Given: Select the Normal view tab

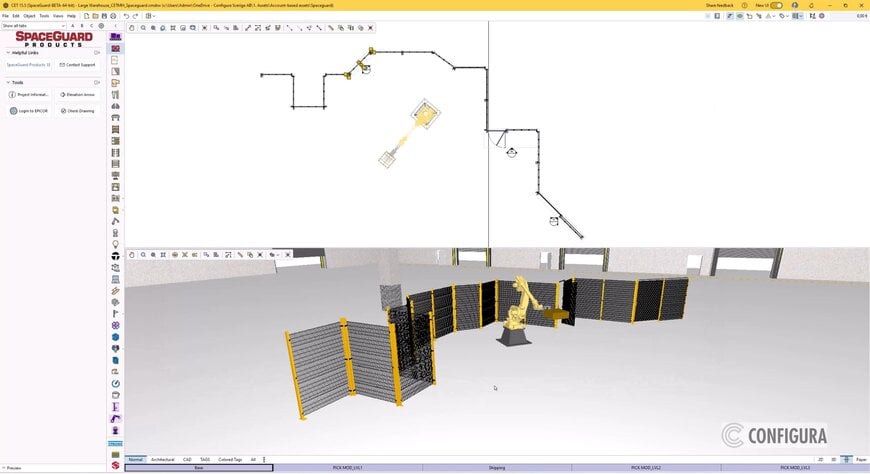Looking at the screenshot, I should [135, 460].
